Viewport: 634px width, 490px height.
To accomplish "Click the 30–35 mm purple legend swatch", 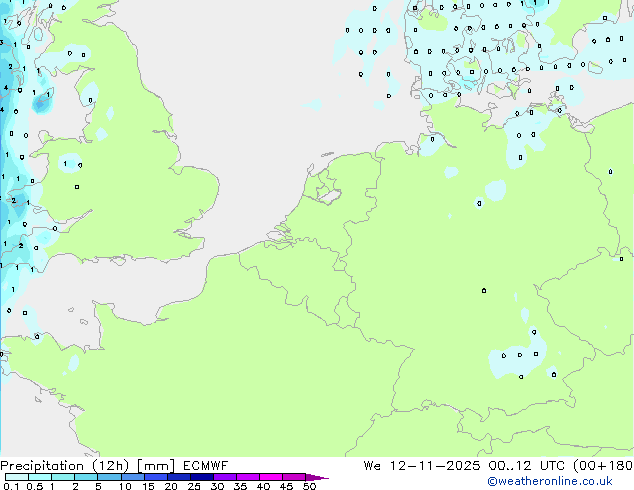I will [225, 477].
